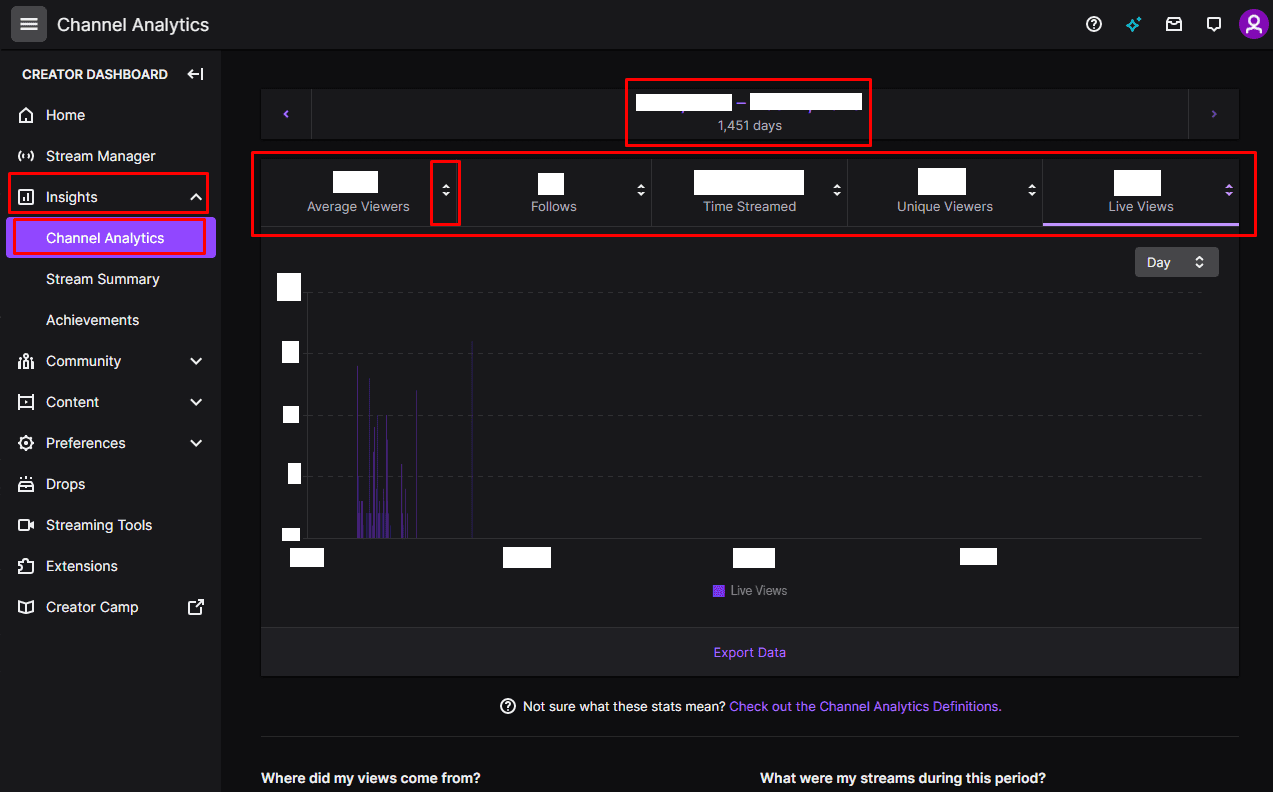
Task: Open the Live Views metric selector arrows
Action: click(x=1229, y=190)
